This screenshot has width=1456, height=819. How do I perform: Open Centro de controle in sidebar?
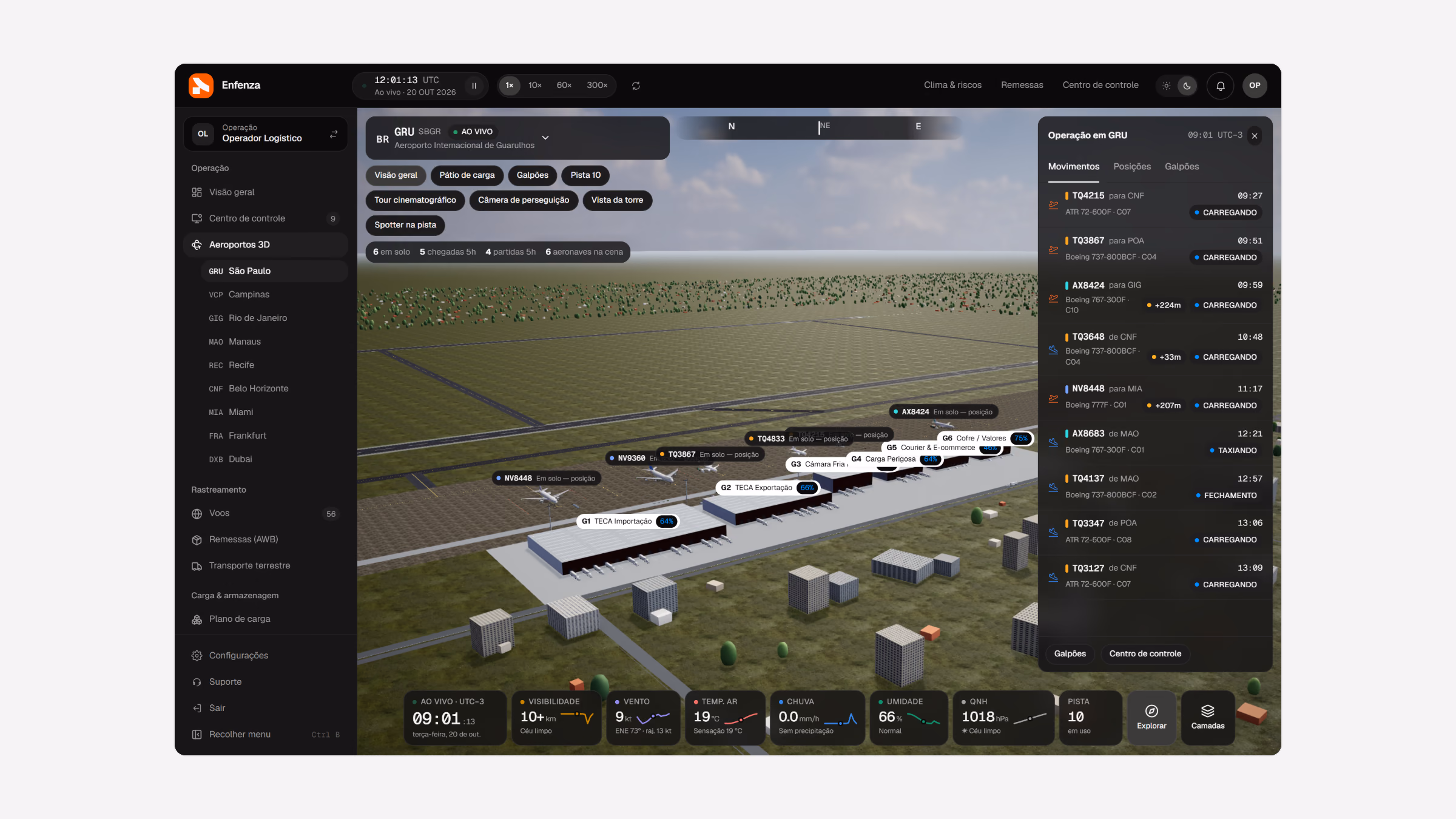pos(266,218)
